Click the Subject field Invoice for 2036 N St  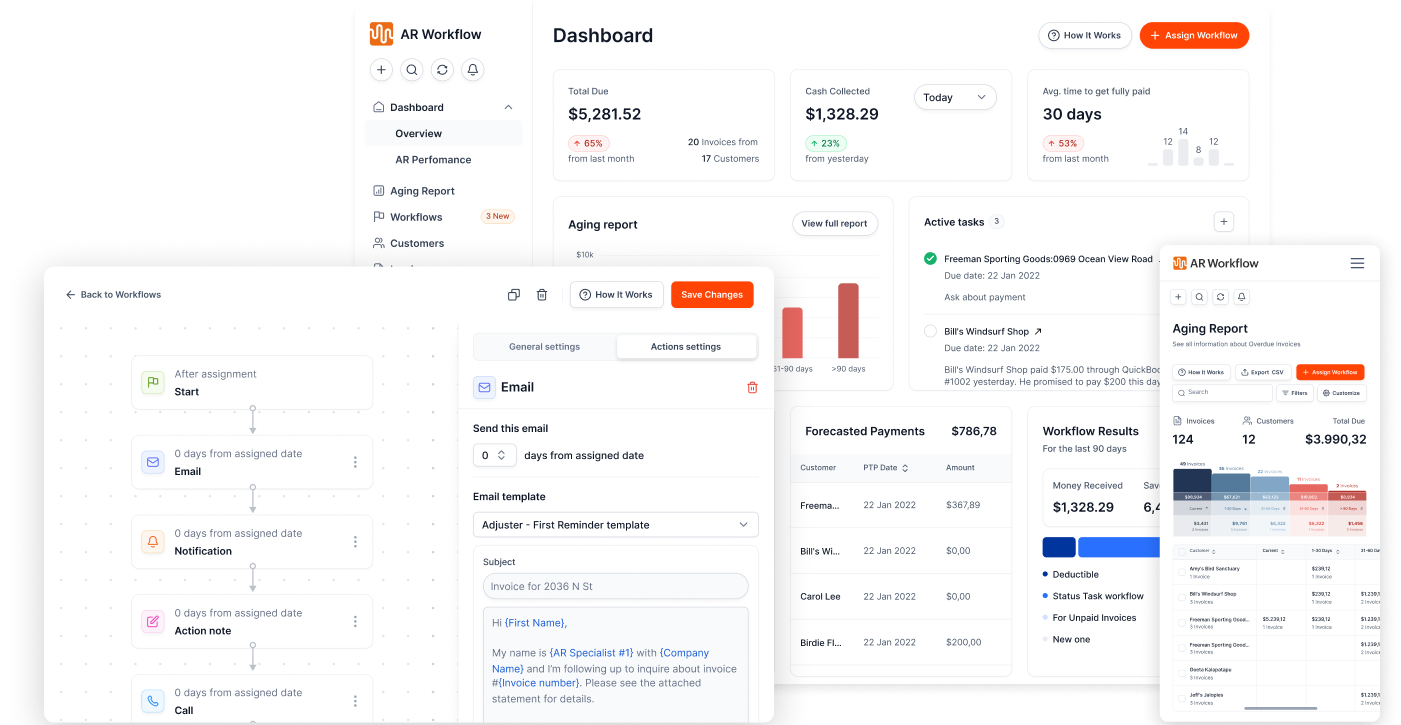coord(615,586)
